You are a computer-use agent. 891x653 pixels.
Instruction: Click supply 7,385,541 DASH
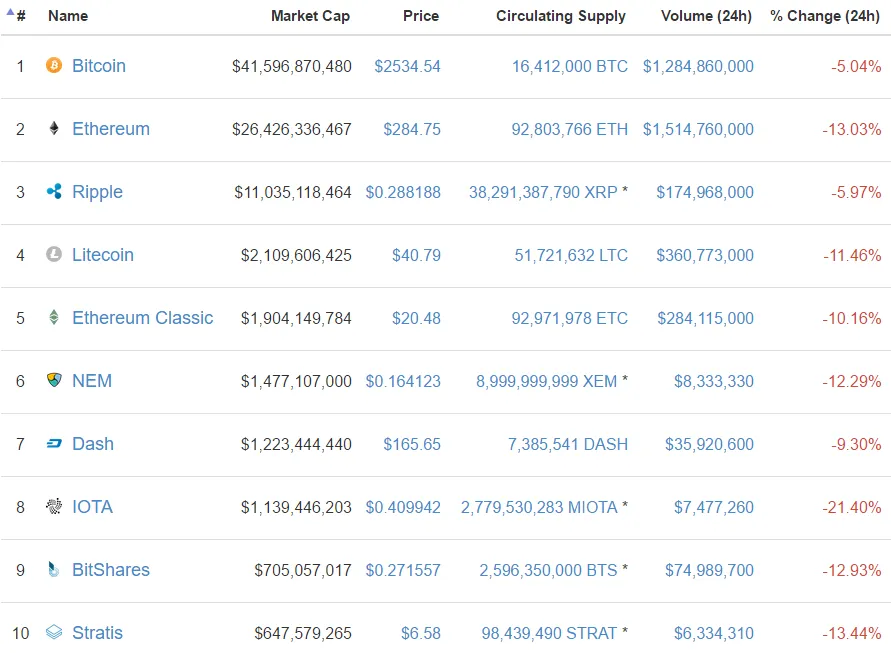coord(568,444)
